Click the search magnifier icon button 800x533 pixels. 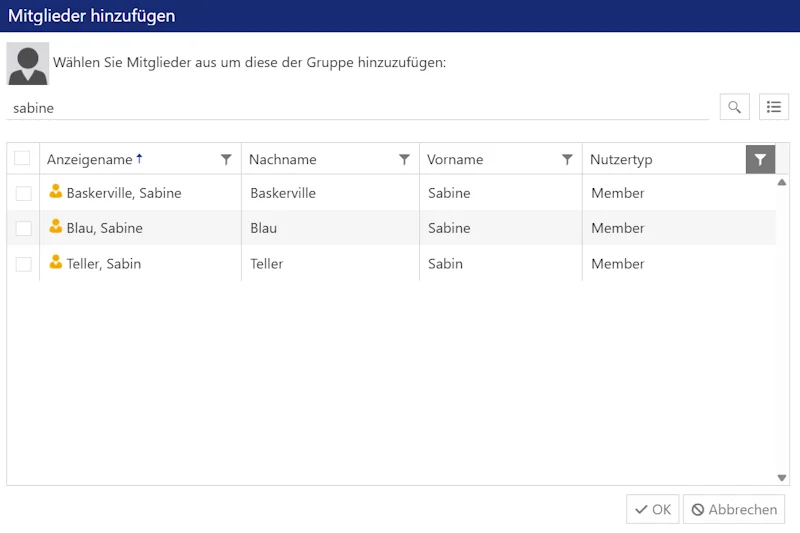pos(734,107)
